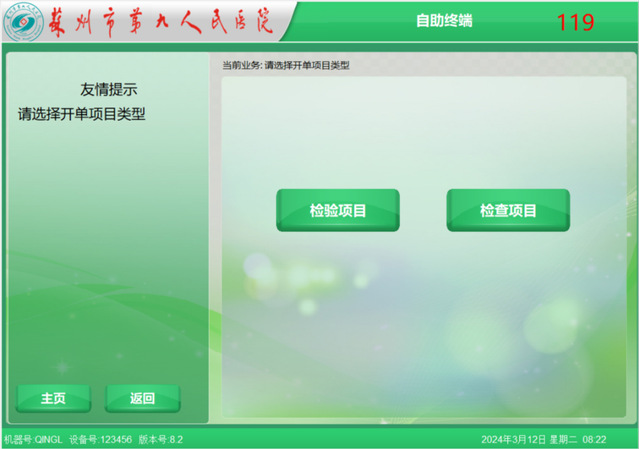Click the 机器号:QINGL status text
Image resolution: width=639 pixels, height=449 pixels.
[33, 439]
